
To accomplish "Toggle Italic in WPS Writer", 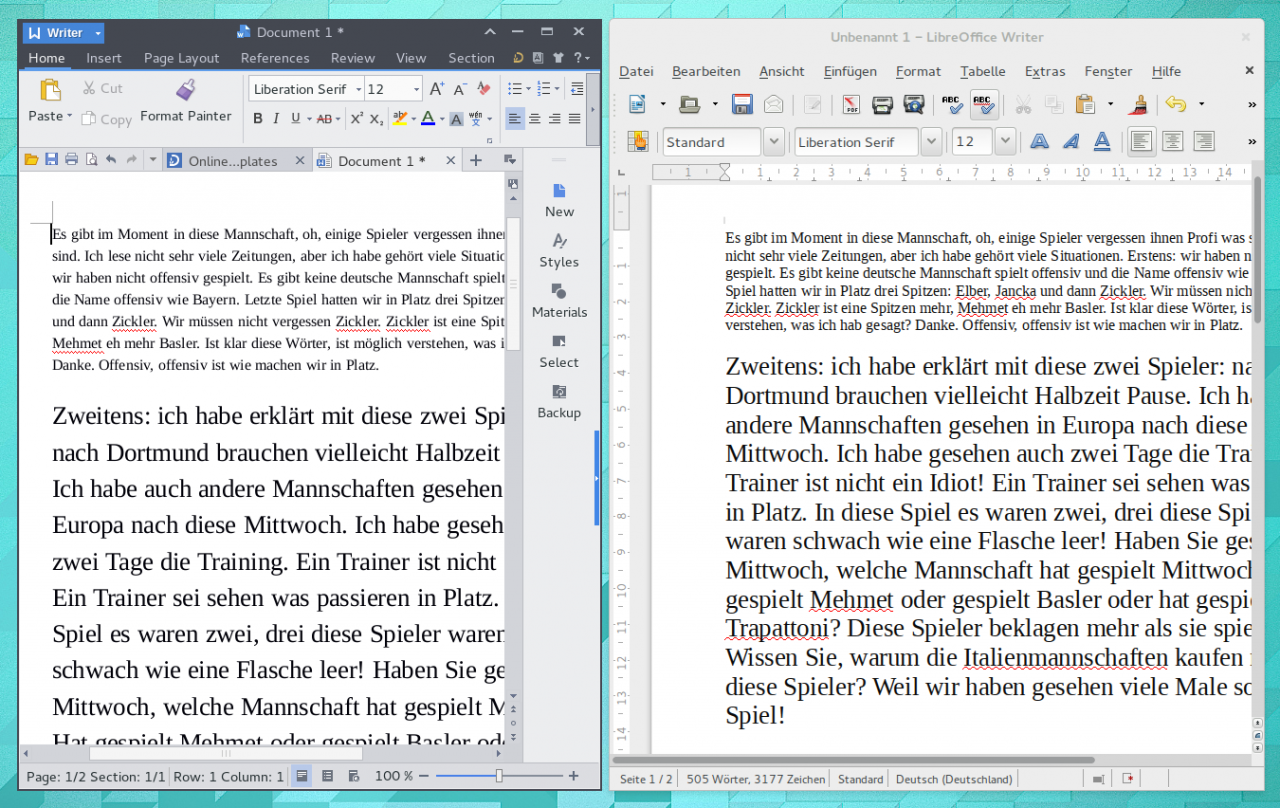I will [276, 119].
